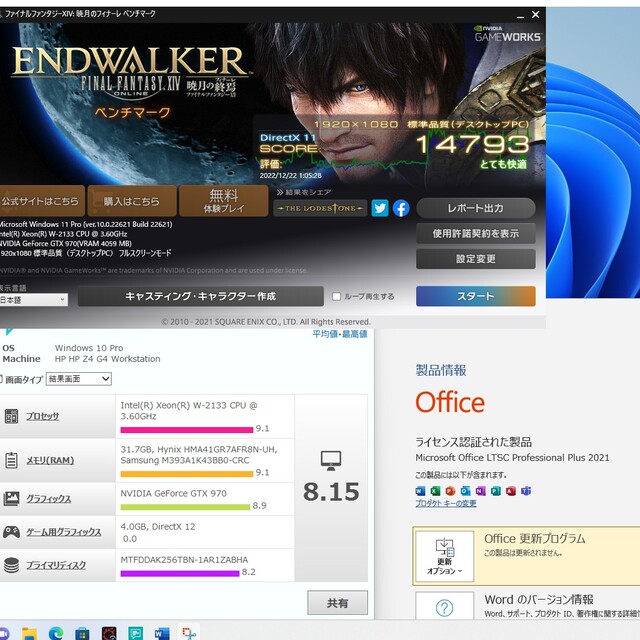
Task: Click the PowerPoint icon in Office product info
Action: (450, 491)
